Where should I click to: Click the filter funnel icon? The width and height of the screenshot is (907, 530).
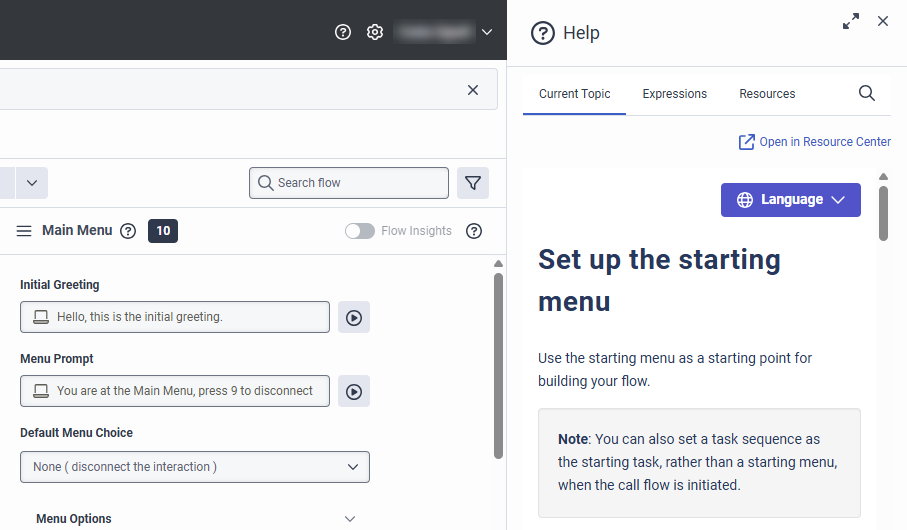pos(473,183)
